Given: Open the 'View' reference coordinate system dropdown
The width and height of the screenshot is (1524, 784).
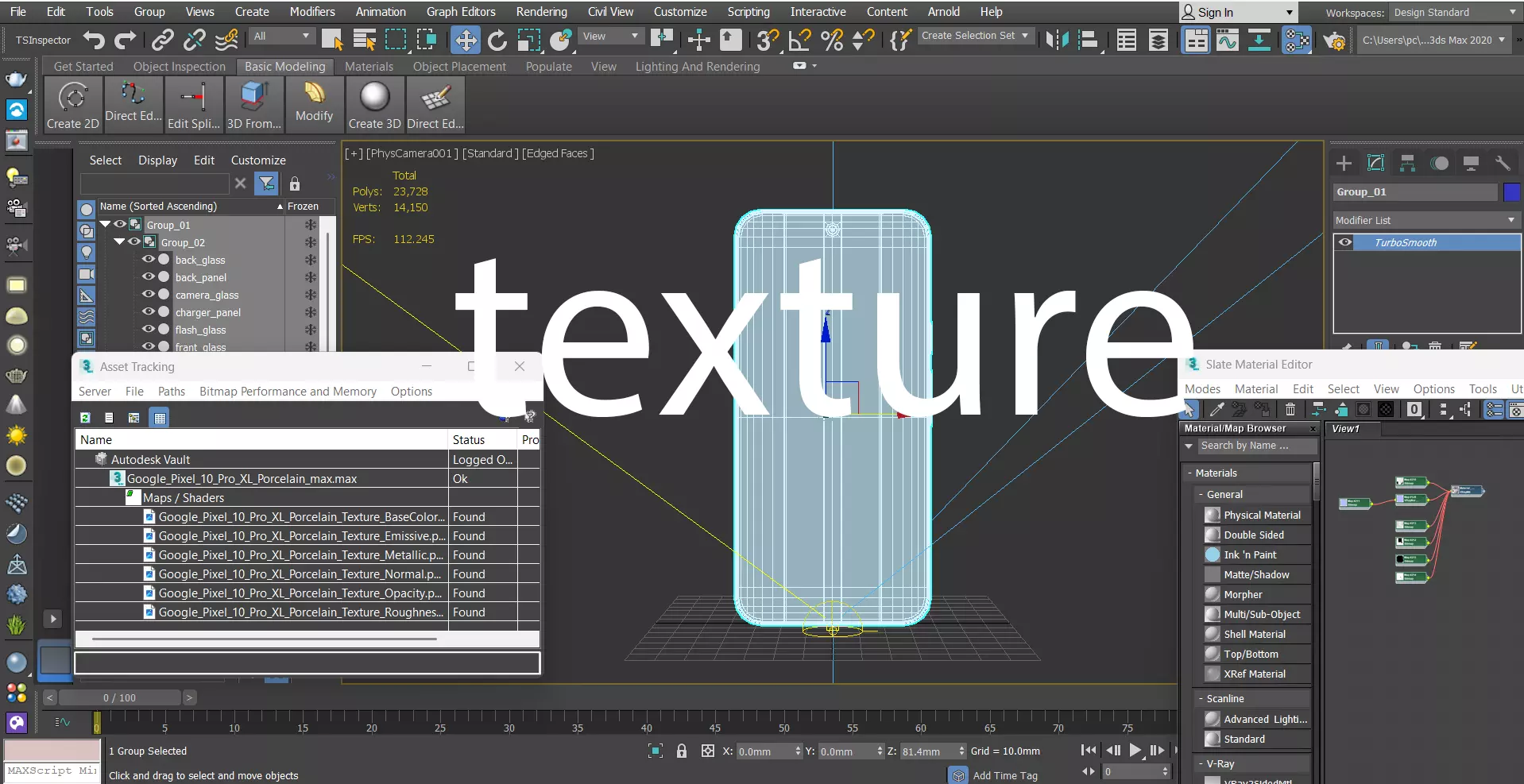Looking at the screenshot, I should click(x=610, y=37).
